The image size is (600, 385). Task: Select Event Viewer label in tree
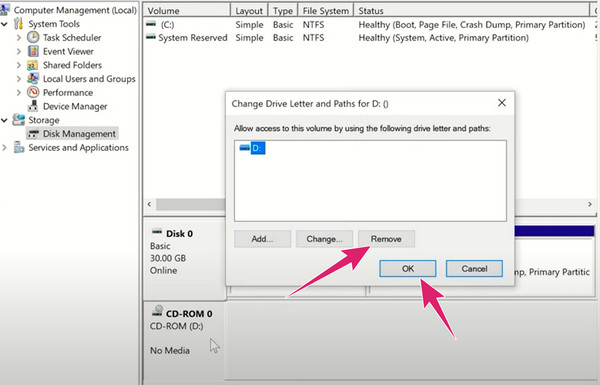[68, 51]
